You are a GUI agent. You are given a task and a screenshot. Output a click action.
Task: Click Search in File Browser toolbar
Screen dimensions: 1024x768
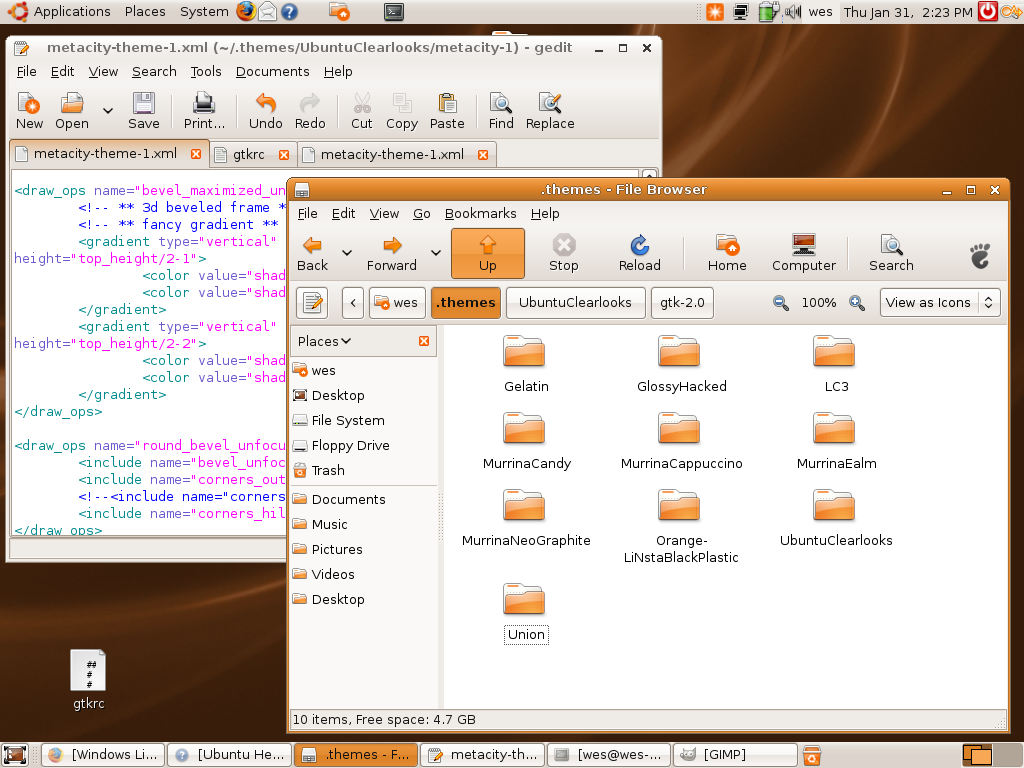pyautogui.click(x=891, y=254)
